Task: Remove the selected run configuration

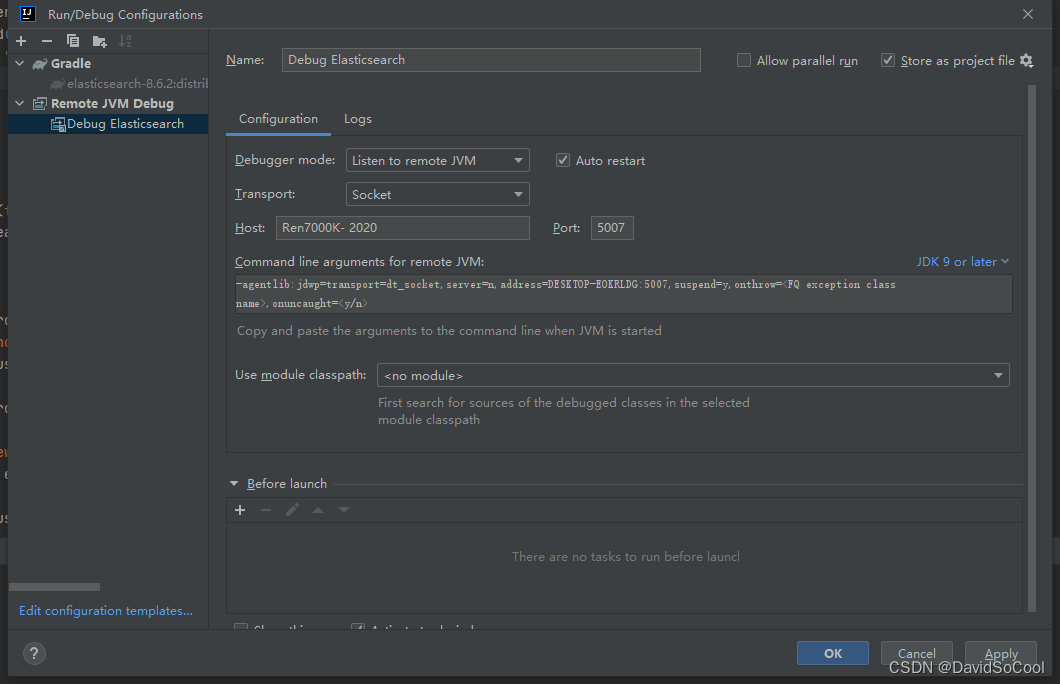Action: pos(46,41)
